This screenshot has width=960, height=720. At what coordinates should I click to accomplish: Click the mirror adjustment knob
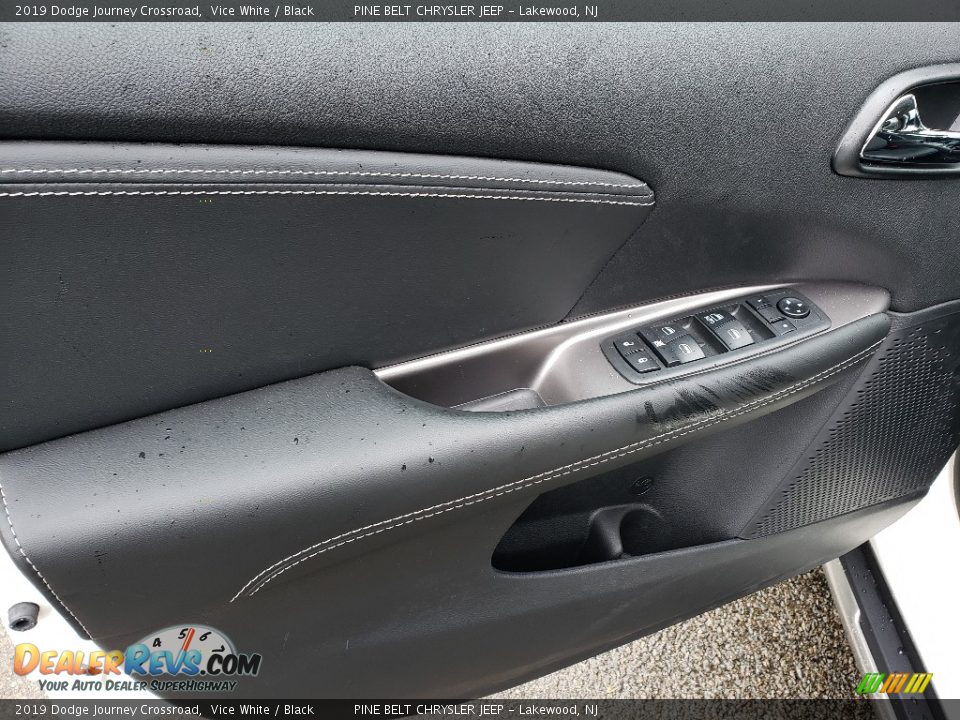click(793, 307)
